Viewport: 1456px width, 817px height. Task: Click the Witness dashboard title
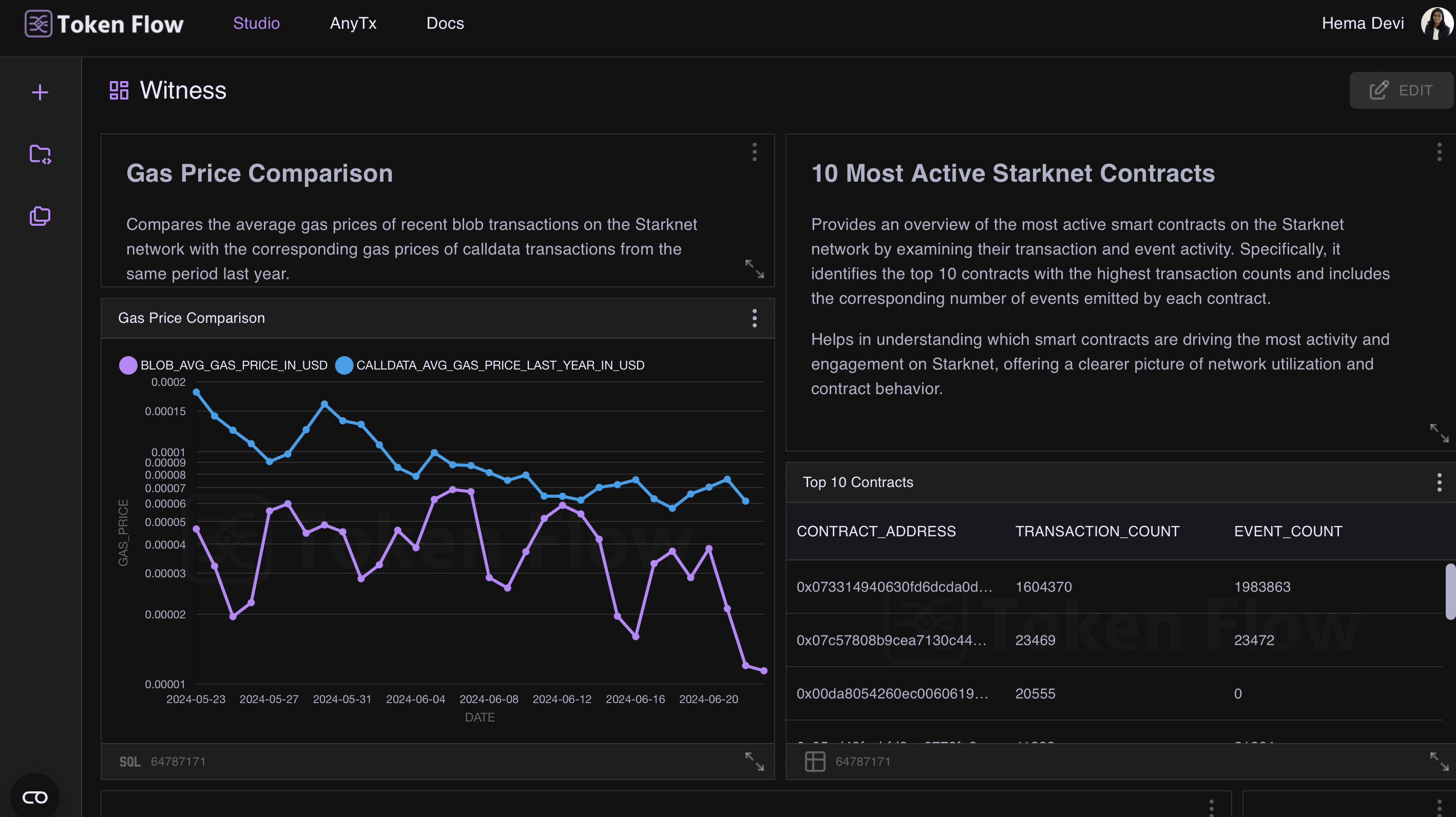click(183, 90)
